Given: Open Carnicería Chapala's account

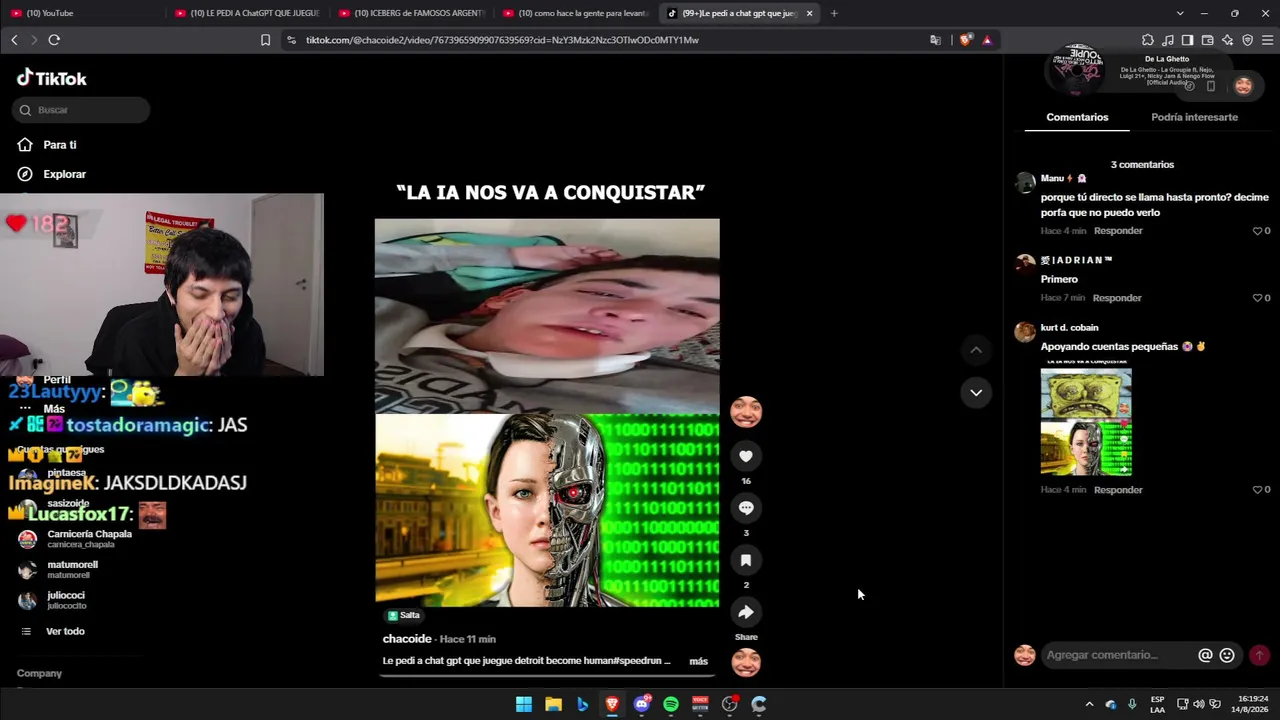Looking at the screenshot, I should coord(75,538).
